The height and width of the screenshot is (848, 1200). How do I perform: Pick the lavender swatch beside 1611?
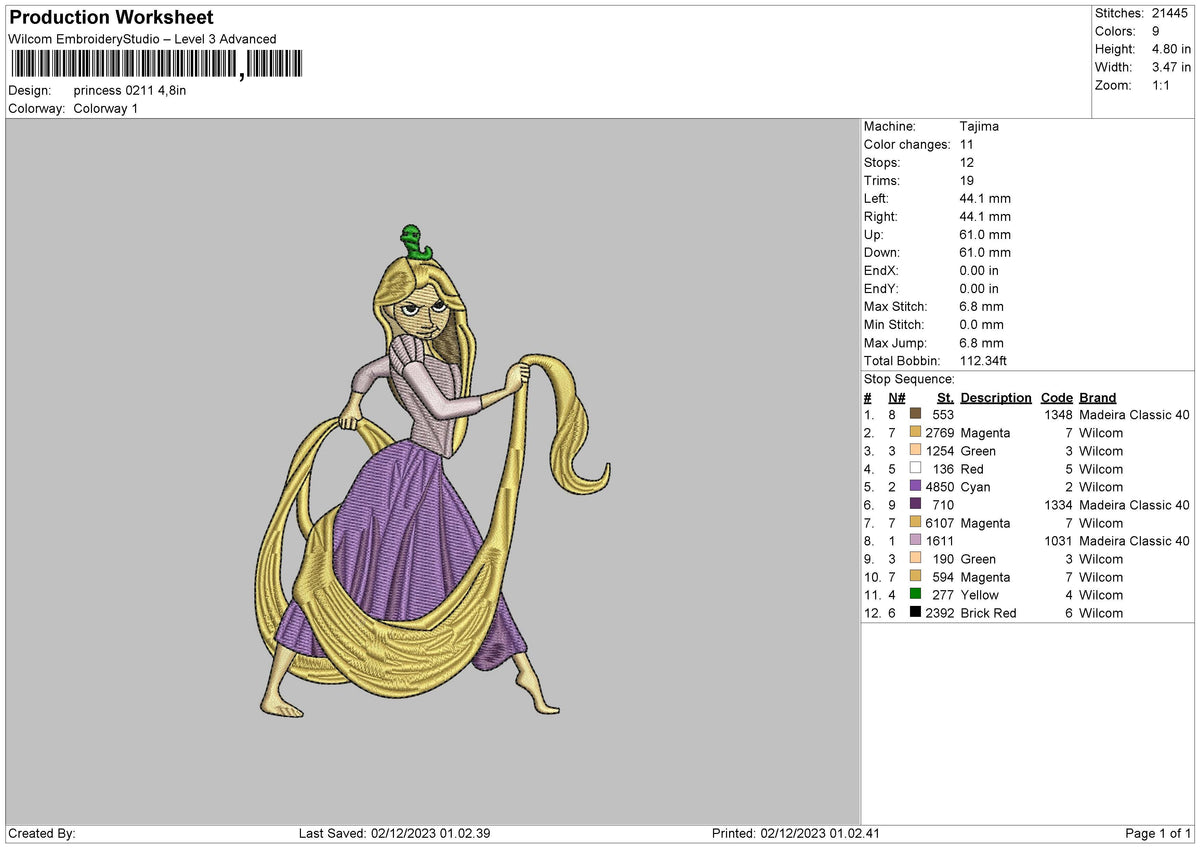click(x=915, y=540)
